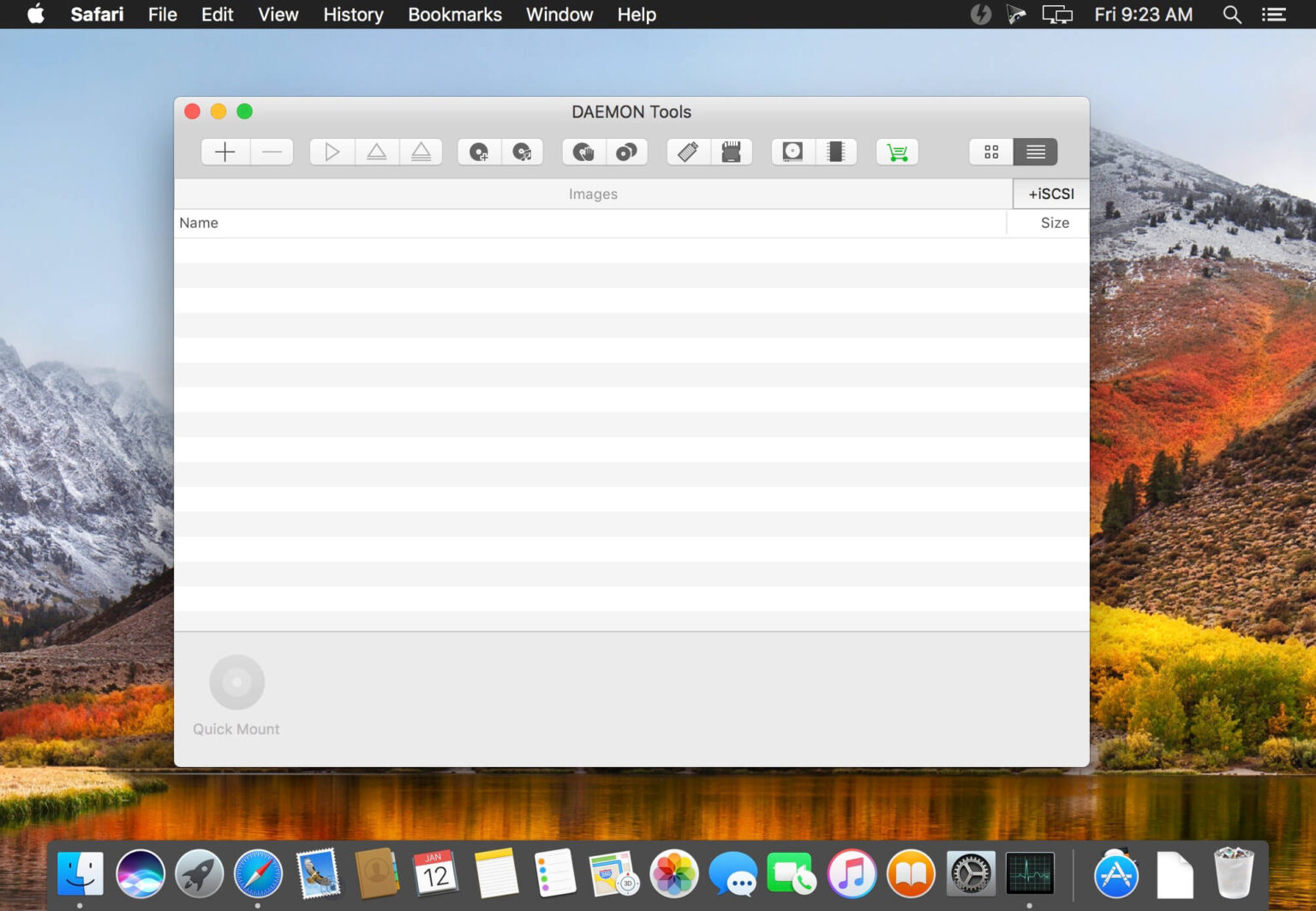Screen dimensions: 1316x911
Task: Open the RAM disk tool
Action: (x=838, y=152)
